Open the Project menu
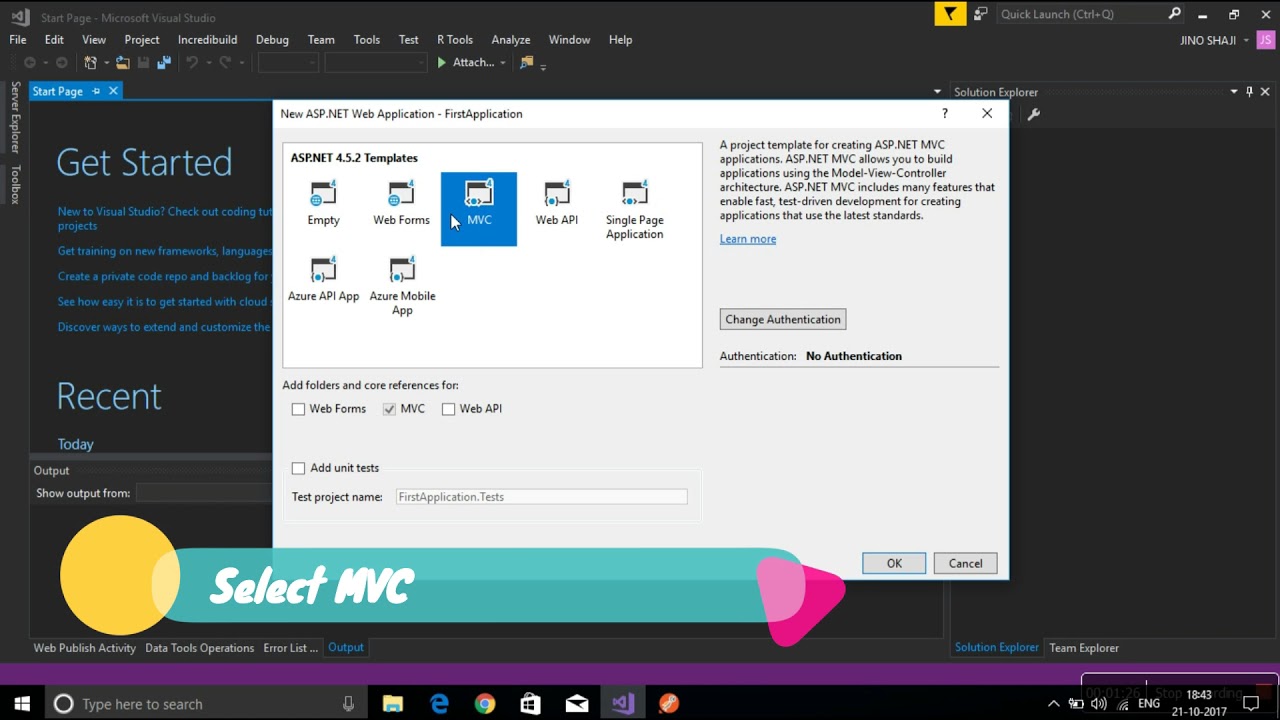This screenshot has width=1280, height=720. pos(142,40)
